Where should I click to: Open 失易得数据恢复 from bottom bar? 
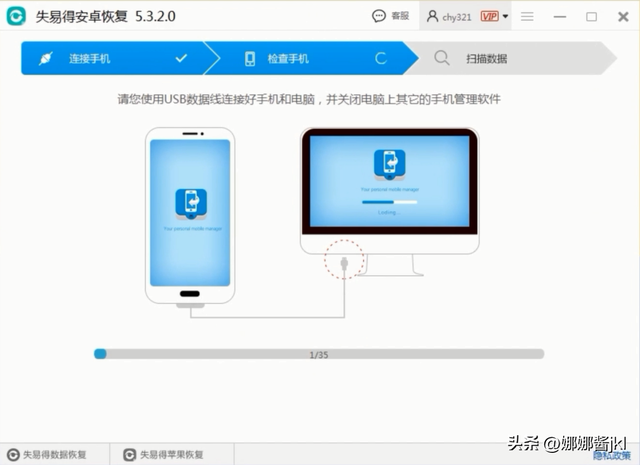47,454
